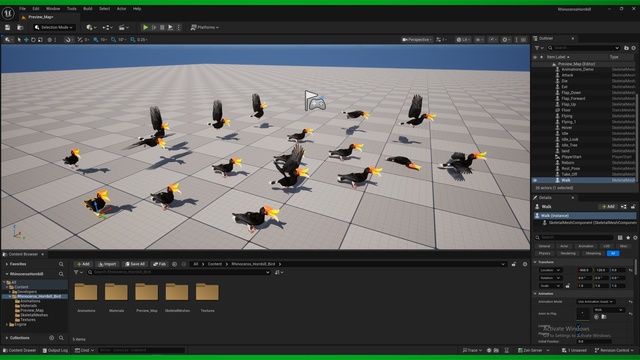This screenshot has width=640, height=360.
Task: Open the Build menu
Action: 88,9
